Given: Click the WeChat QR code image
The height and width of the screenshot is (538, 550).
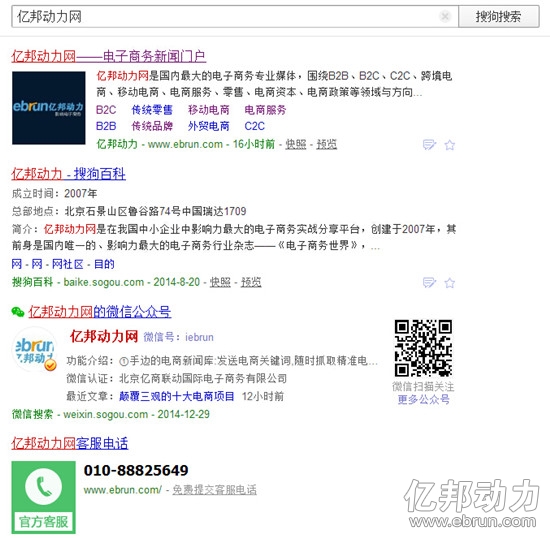Looking at the screenshot, I should coord(423,348).
